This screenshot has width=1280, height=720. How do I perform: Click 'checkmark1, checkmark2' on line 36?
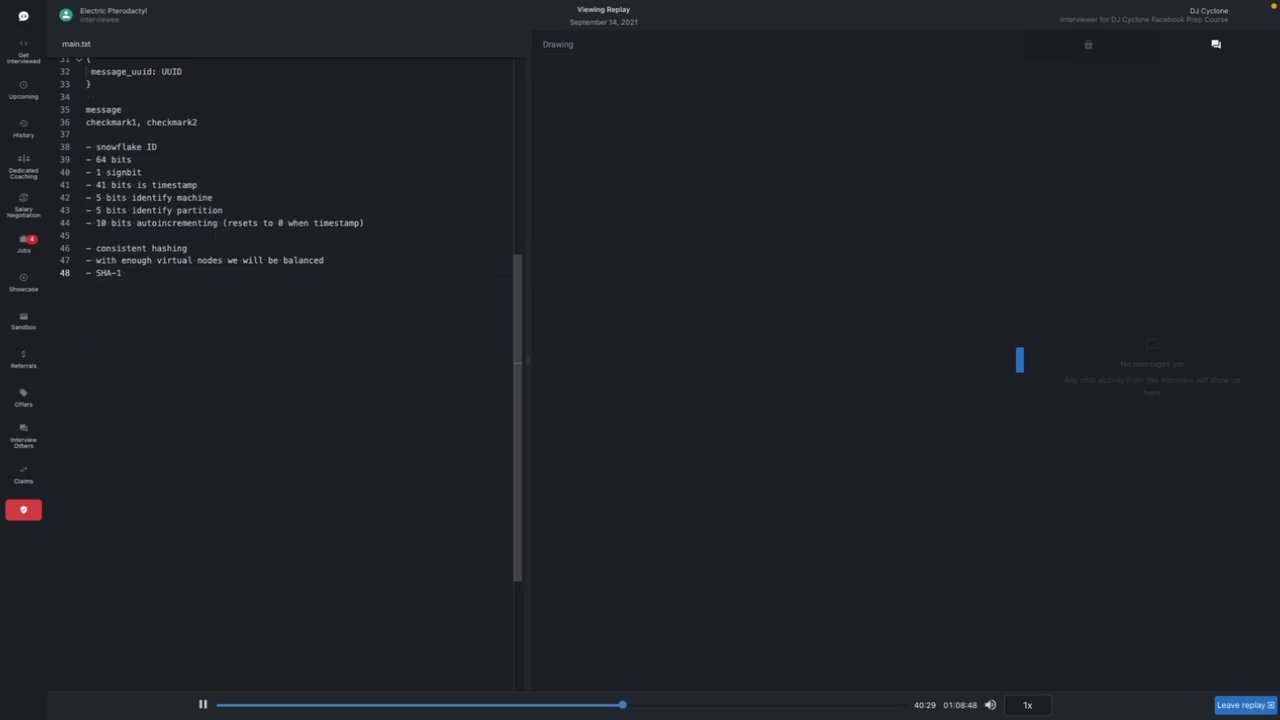click(141, 122)
